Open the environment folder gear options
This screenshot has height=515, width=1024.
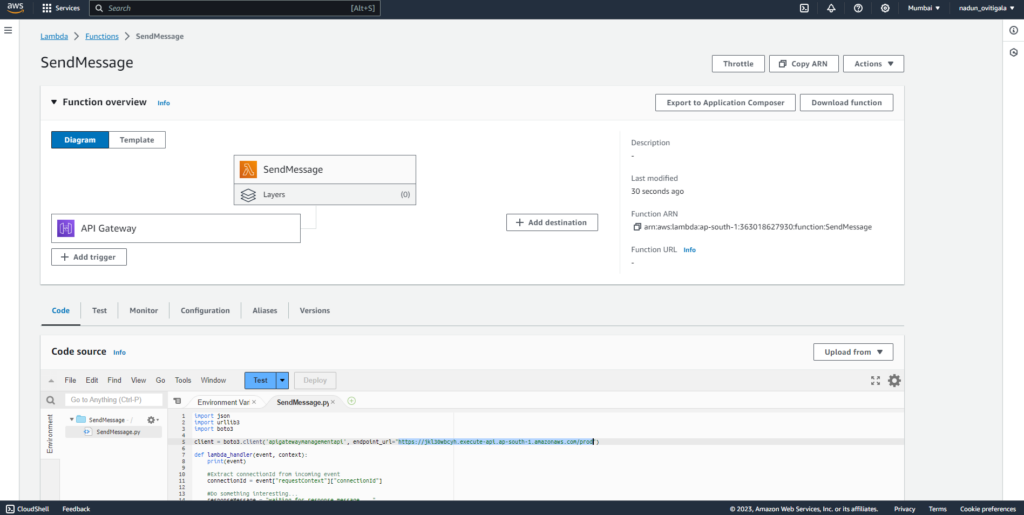pos(152,420)
